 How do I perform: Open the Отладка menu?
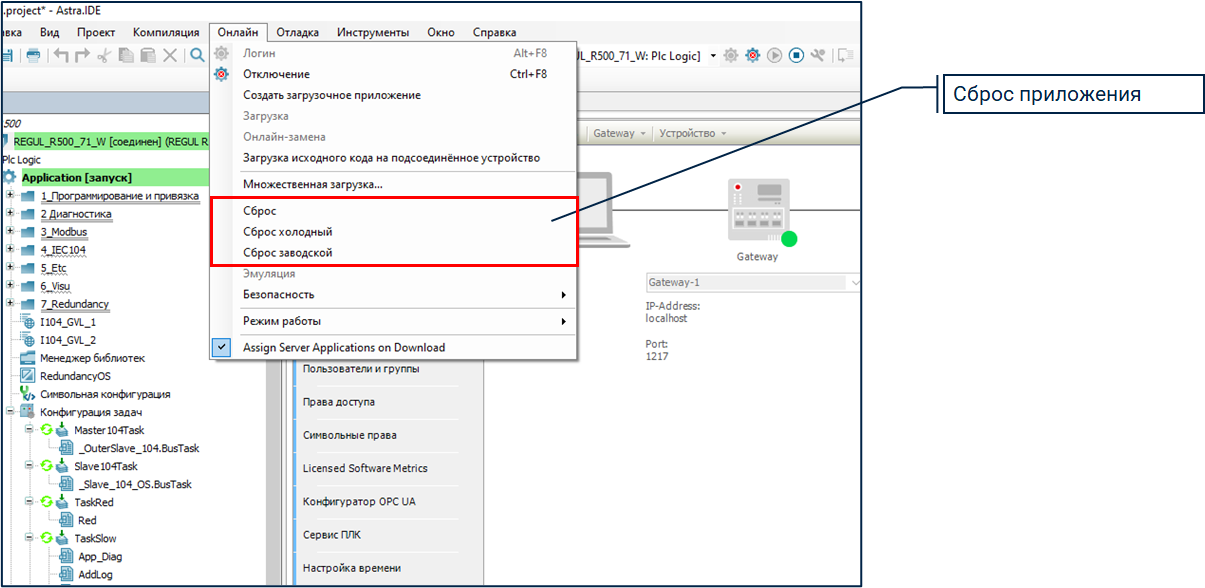(297, 32)
